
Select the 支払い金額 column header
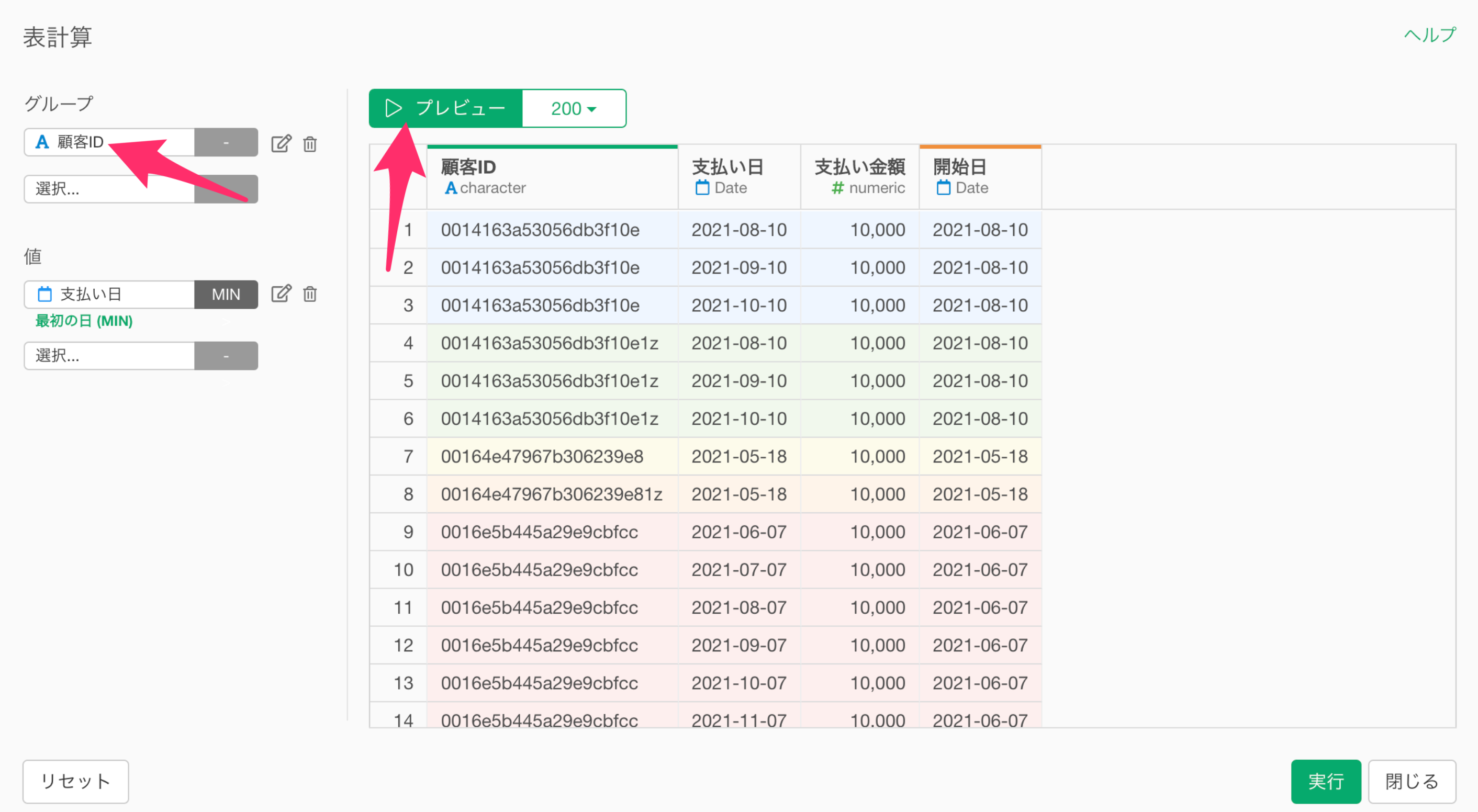point(859,177)
